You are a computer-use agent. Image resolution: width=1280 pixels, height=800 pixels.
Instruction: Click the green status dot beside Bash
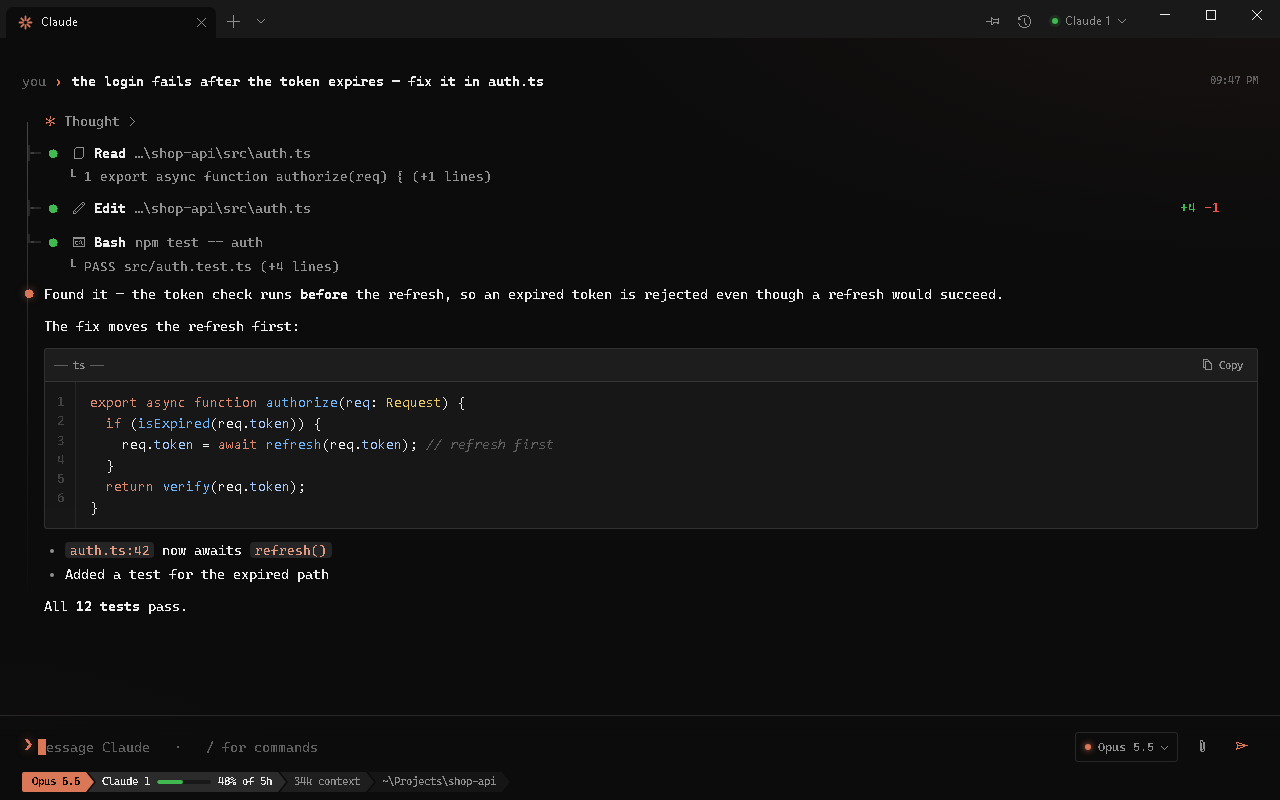53,242
